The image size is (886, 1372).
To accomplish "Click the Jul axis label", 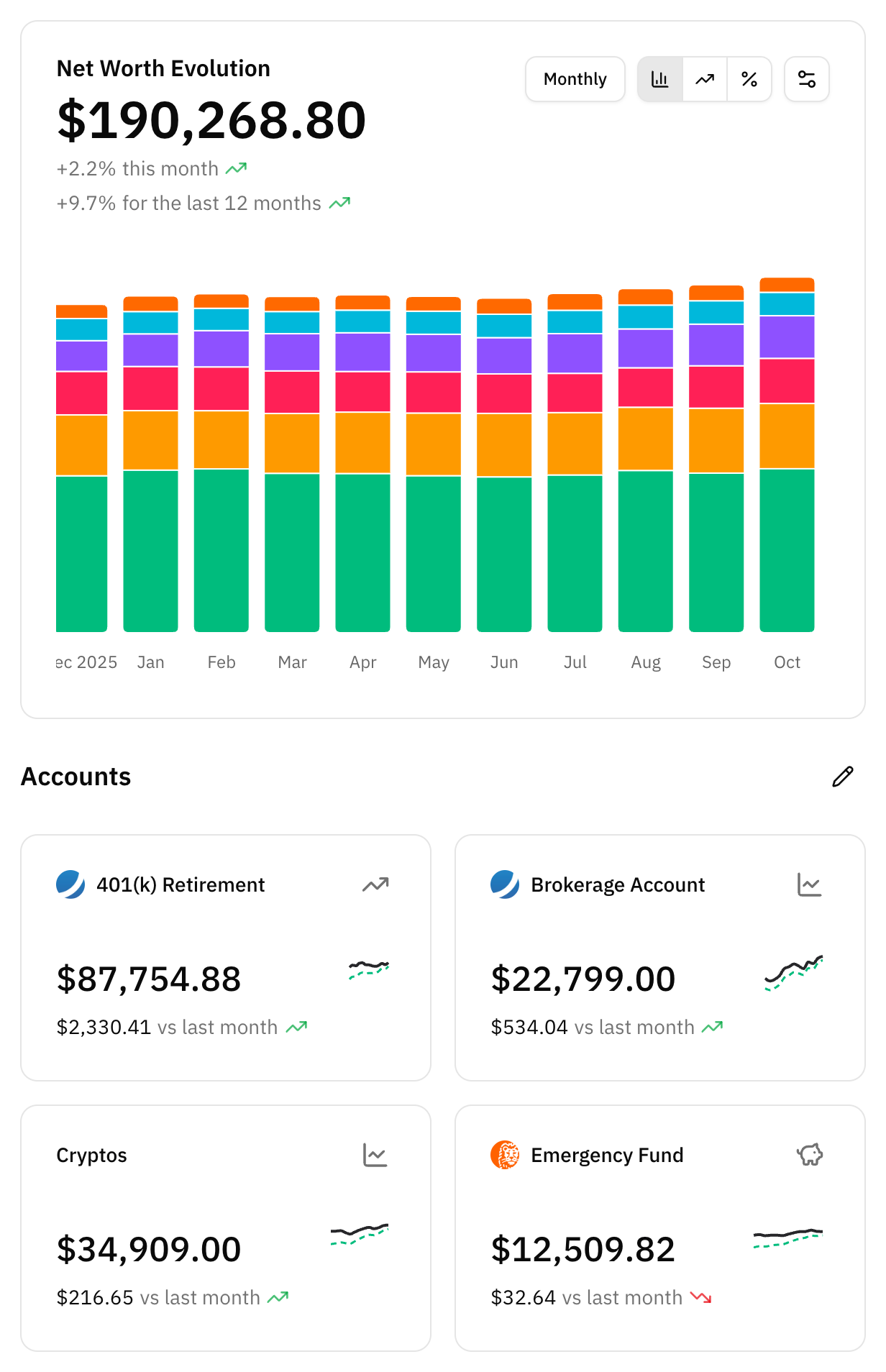I will (575, 662).
